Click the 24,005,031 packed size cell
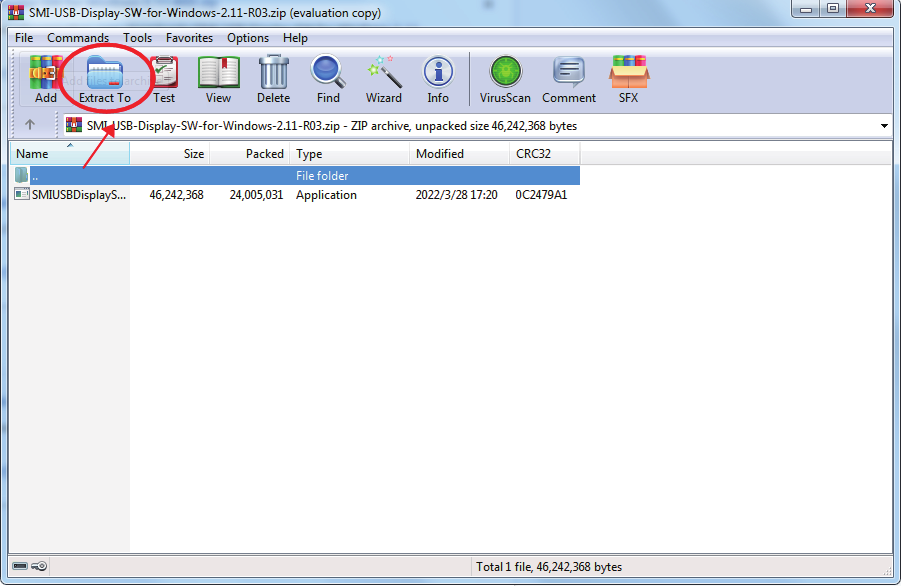This screenshot has width=901, height=586. pos(256,195)
